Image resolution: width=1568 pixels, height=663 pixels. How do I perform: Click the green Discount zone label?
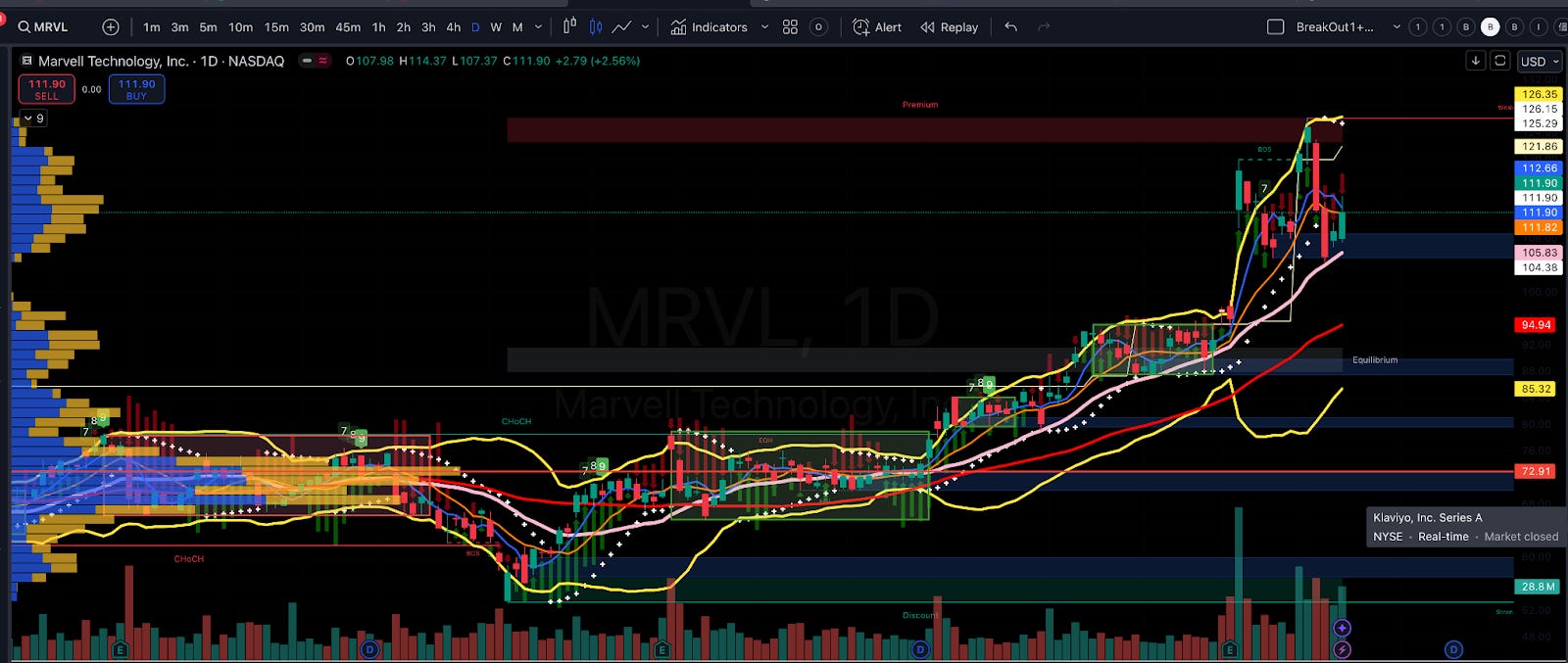coord(919,615)
